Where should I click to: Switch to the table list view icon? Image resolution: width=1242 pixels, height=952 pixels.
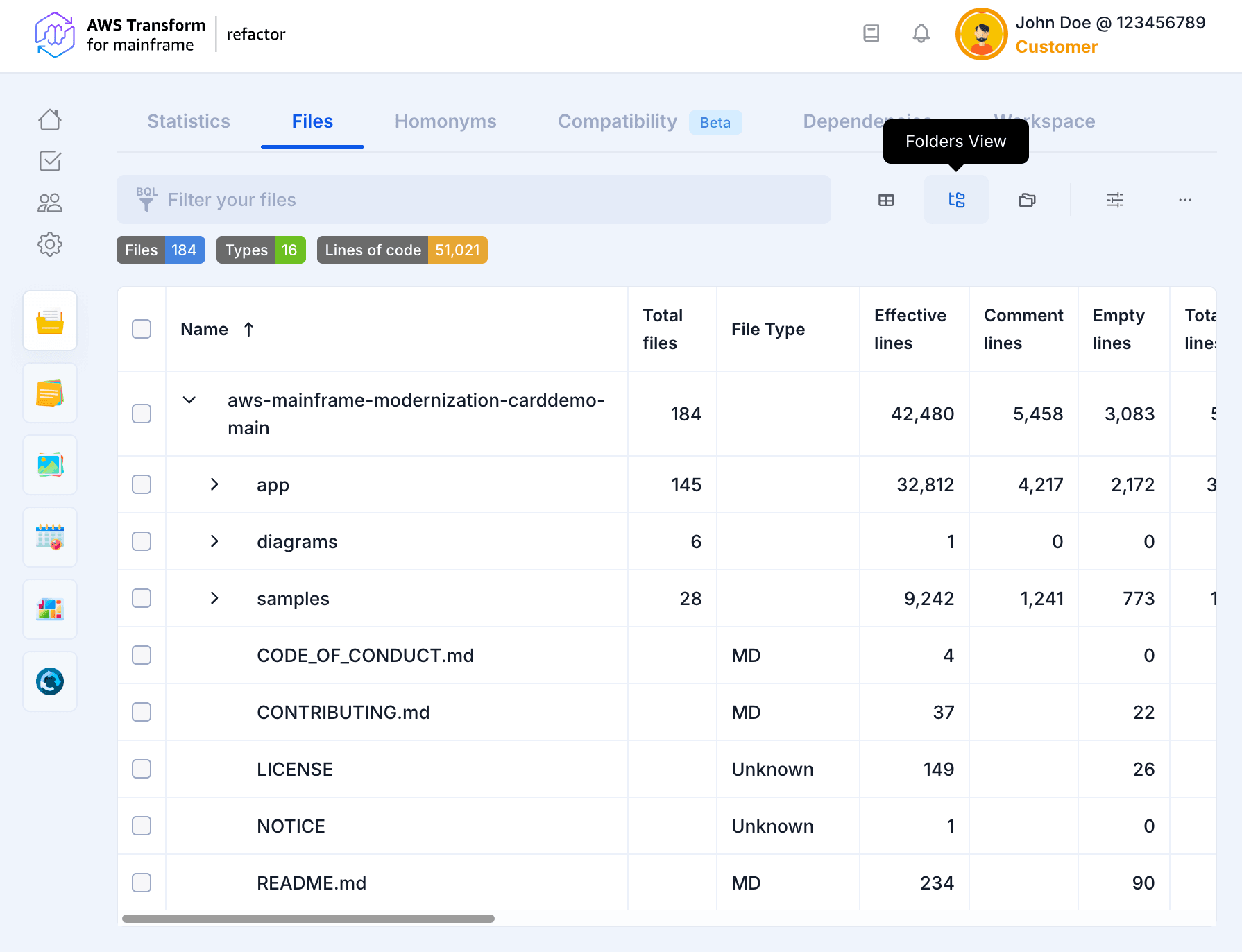[886, 201]
